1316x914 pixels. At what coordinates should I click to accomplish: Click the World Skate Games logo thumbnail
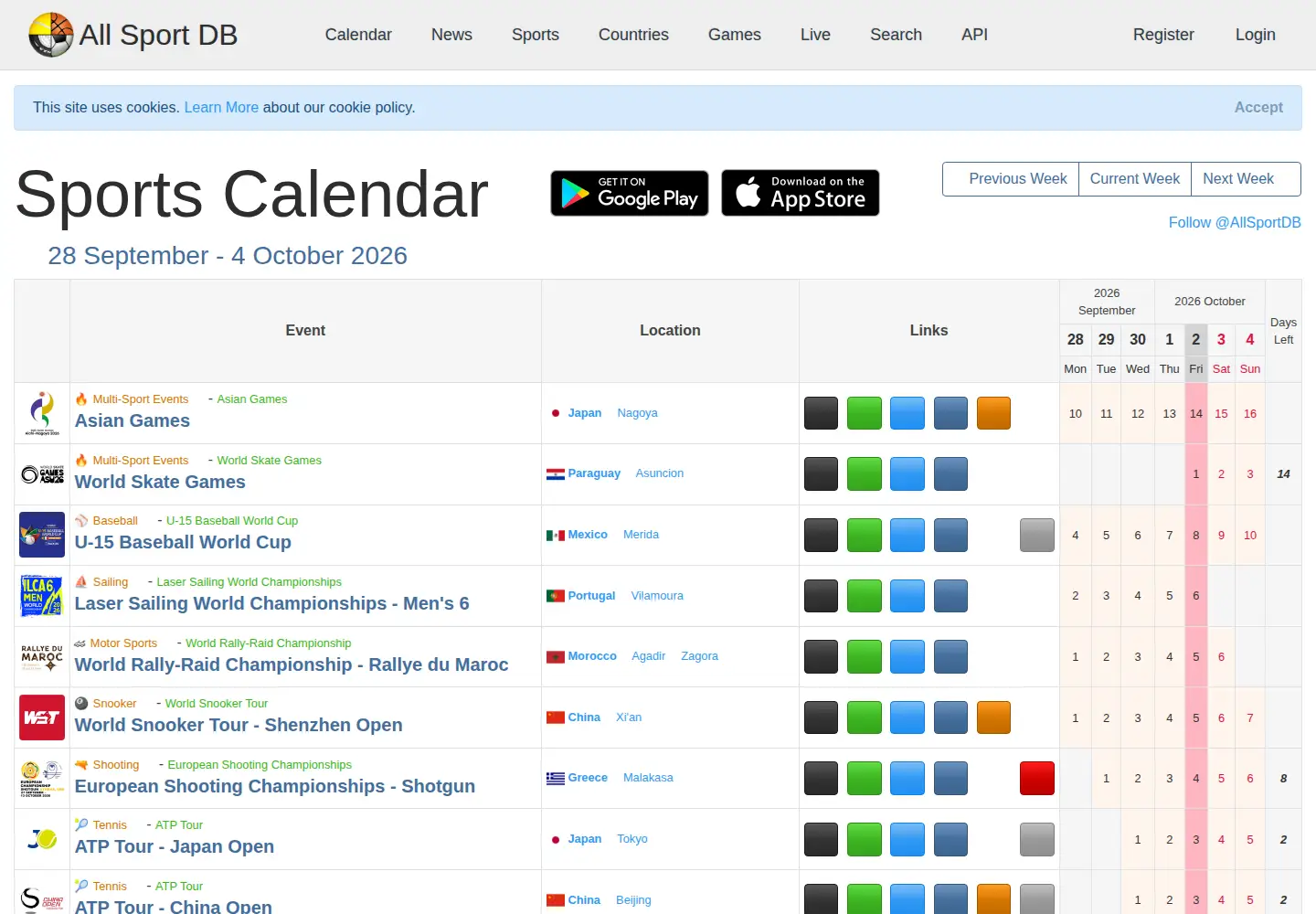[x=42, y=474]
